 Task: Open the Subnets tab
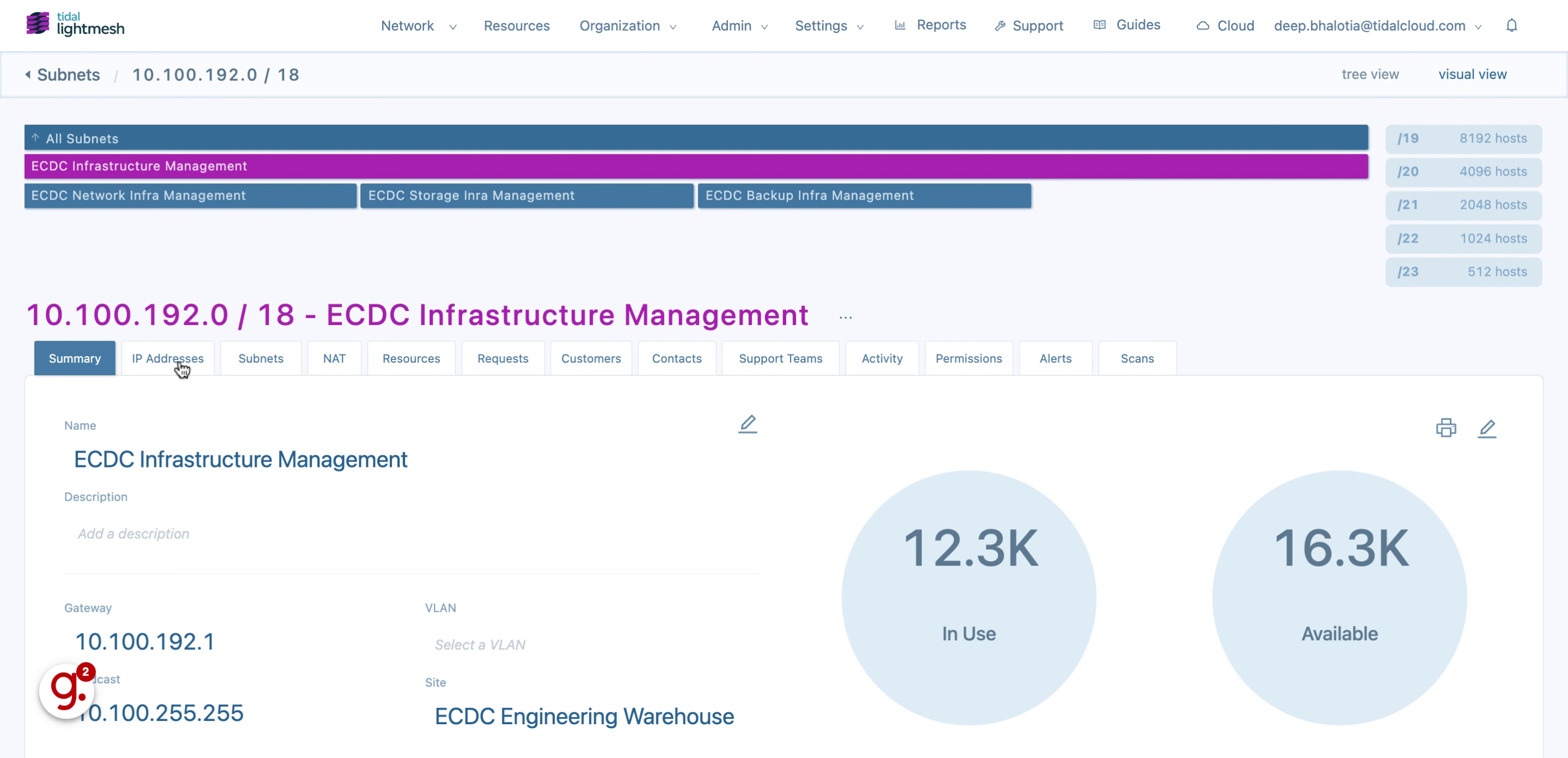260,358
